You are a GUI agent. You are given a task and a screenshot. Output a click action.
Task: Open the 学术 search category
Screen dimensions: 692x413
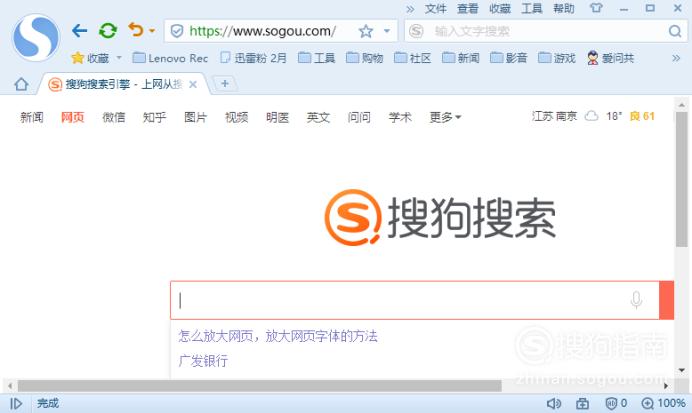[x=400, y=117]
